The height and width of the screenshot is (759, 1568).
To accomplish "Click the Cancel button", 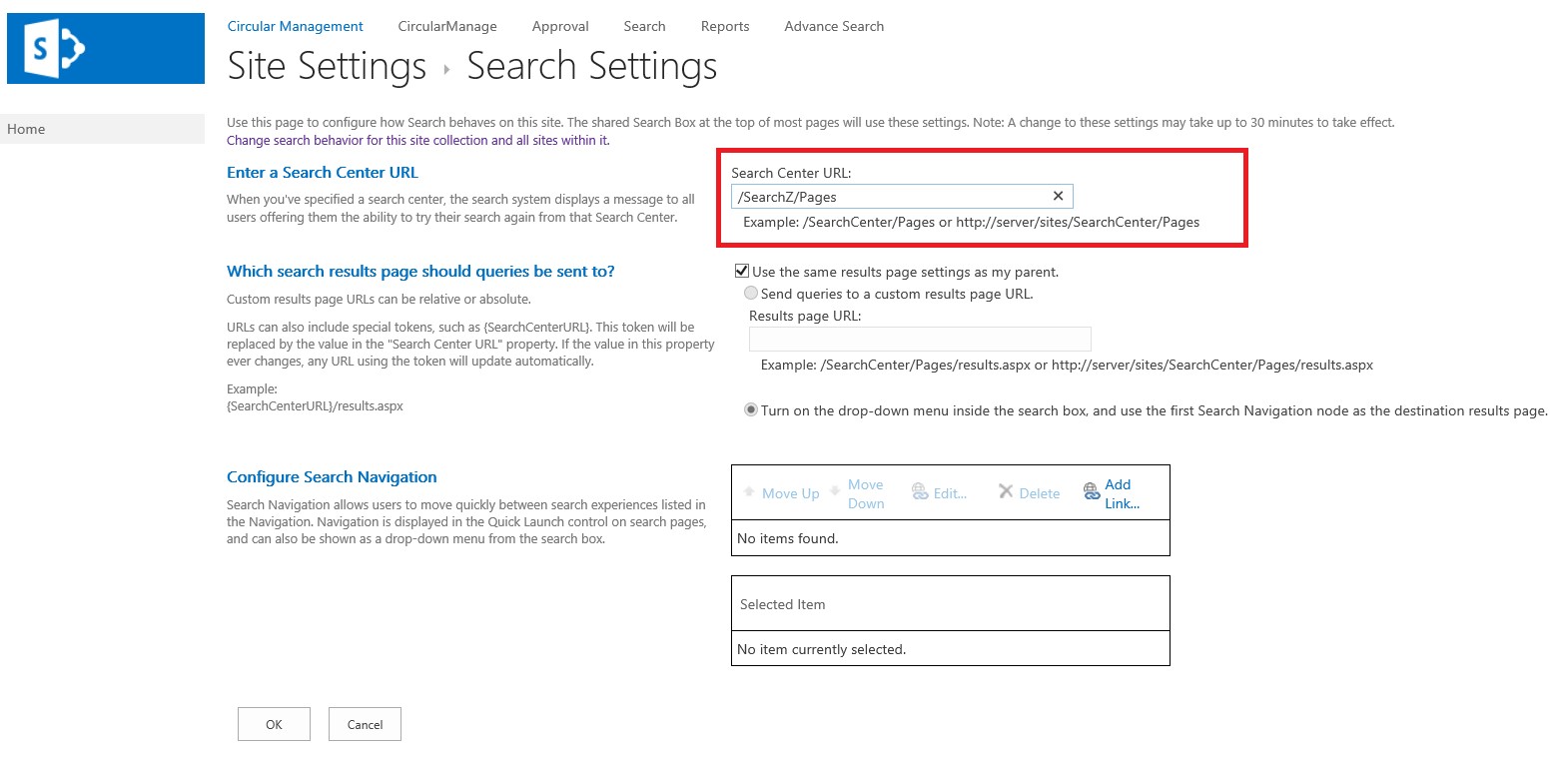I will (365, 724).
